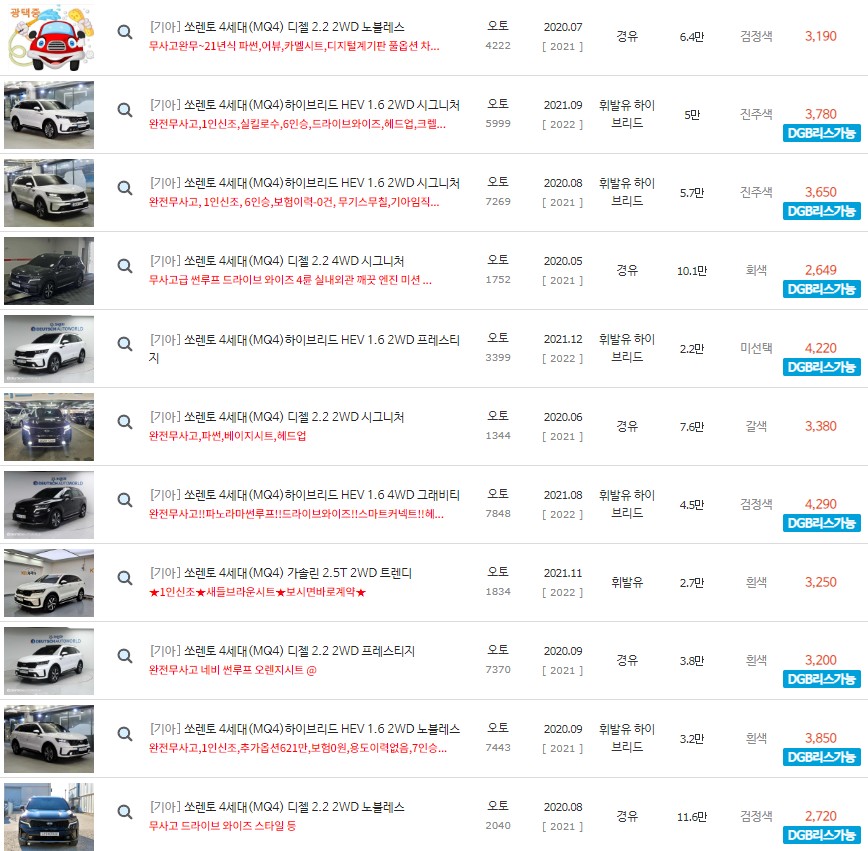Click magnifier icon for plate 5999 listing

point(125,110)
